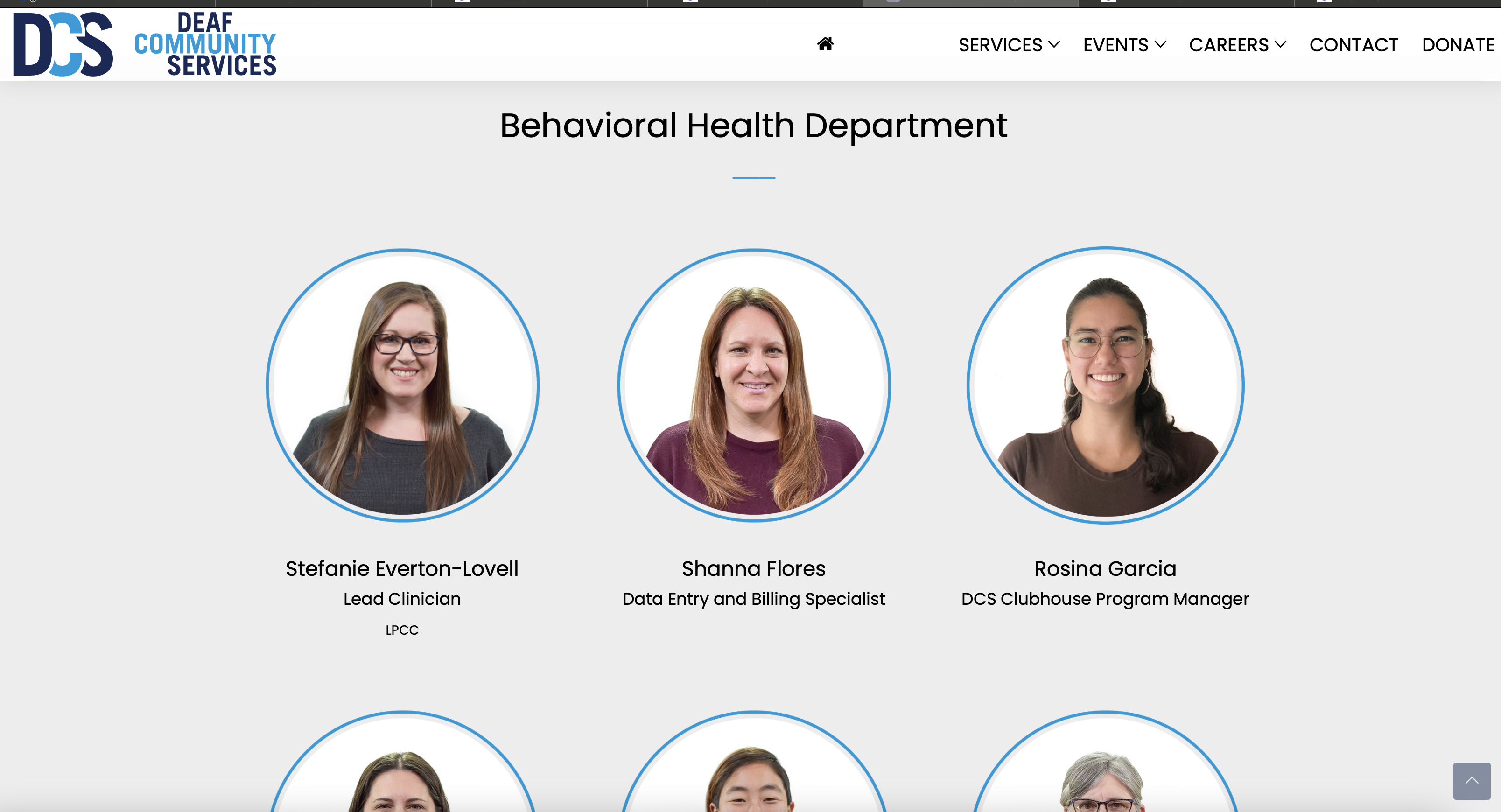Click the back-to-top arrow button

tap(1471, 781)
